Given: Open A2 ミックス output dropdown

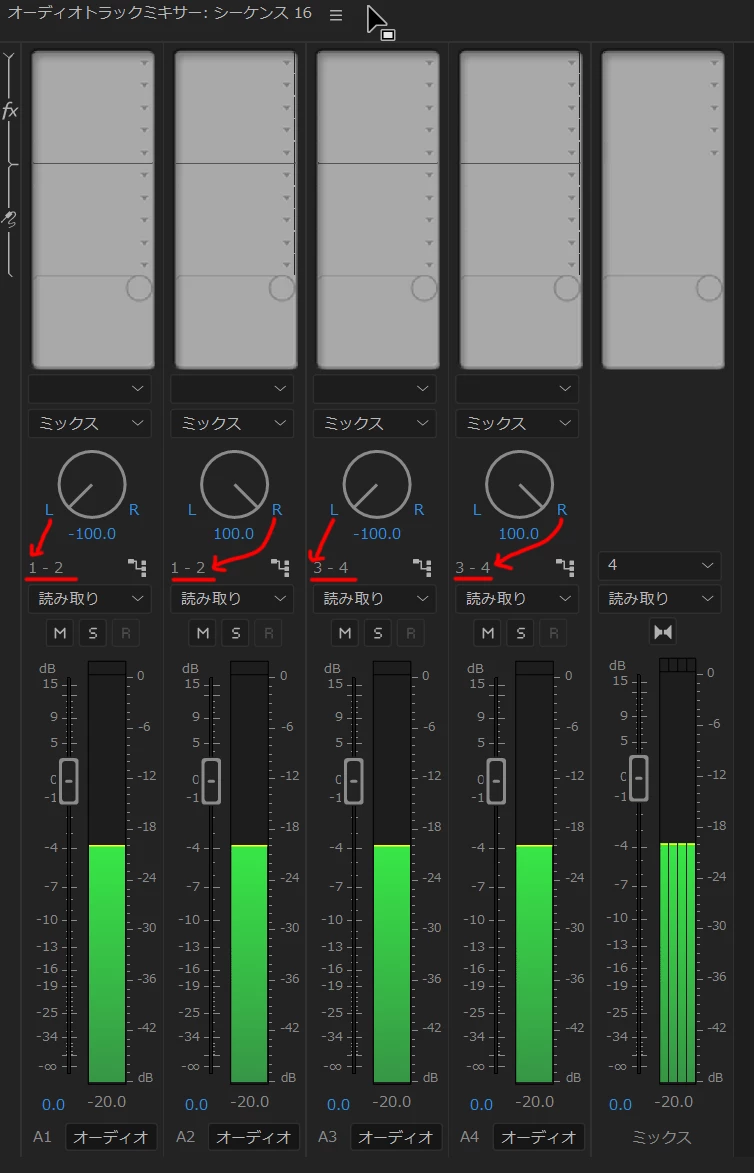Looking at the screenshot, I should [x=233, y=423].
